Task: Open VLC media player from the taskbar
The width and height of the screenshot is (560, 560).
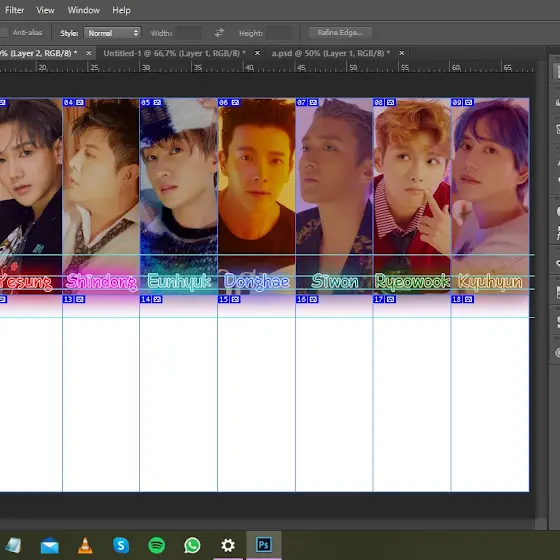Action: tap(85, 546)
